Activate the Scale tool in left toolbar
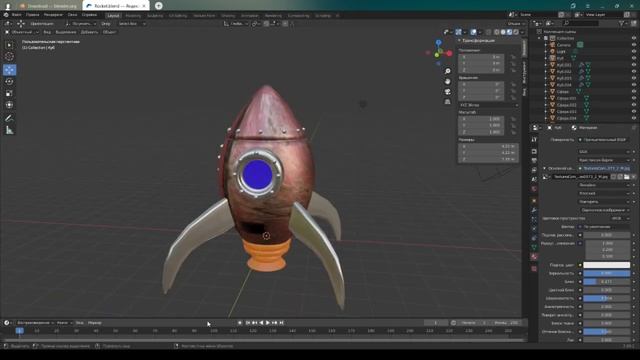Screen dimensions: 640x360 tap(9, 93)
